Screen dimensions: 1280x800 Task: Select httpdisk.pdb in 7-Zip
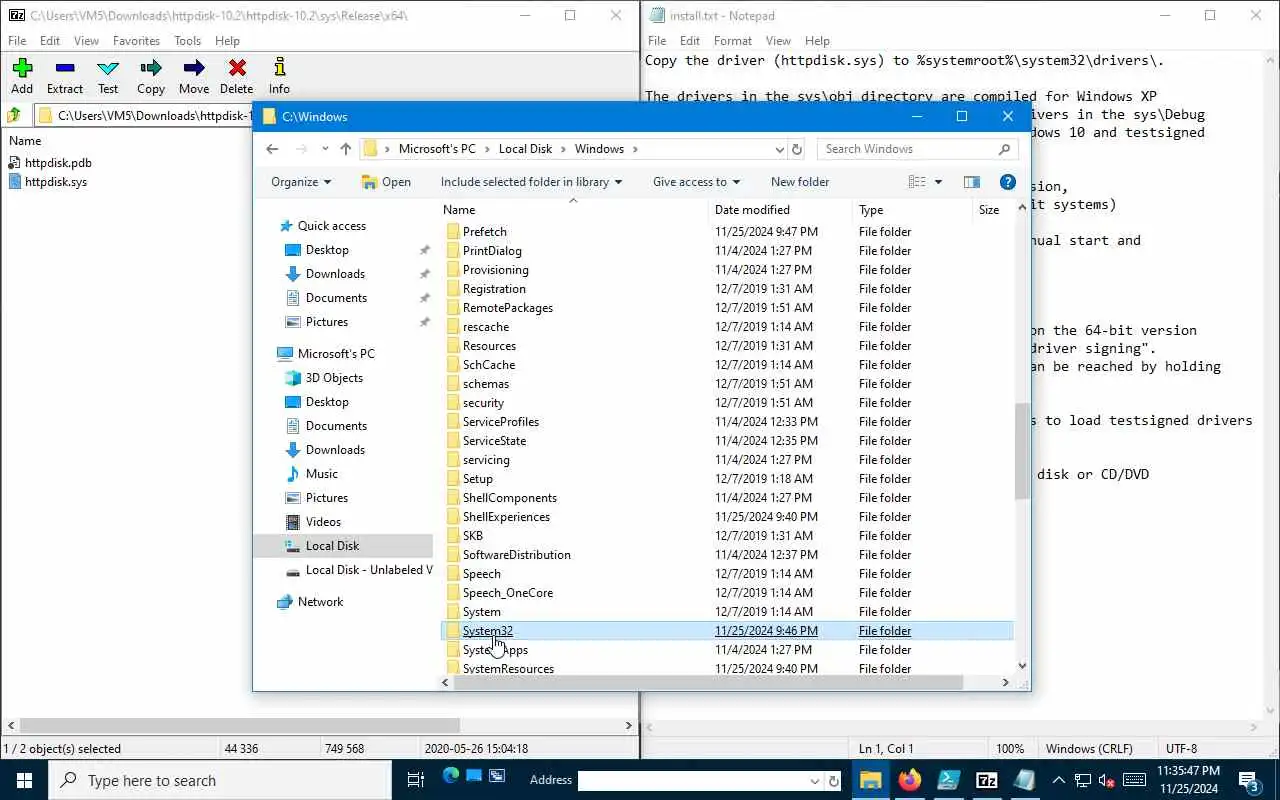[x=58, y=162]
